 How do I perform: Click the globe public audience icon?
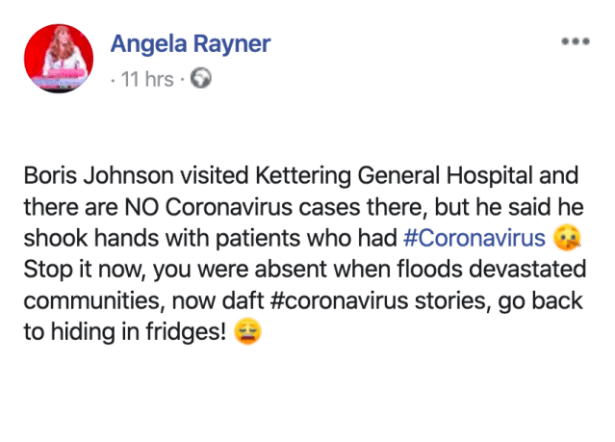(x=200, y=79)
